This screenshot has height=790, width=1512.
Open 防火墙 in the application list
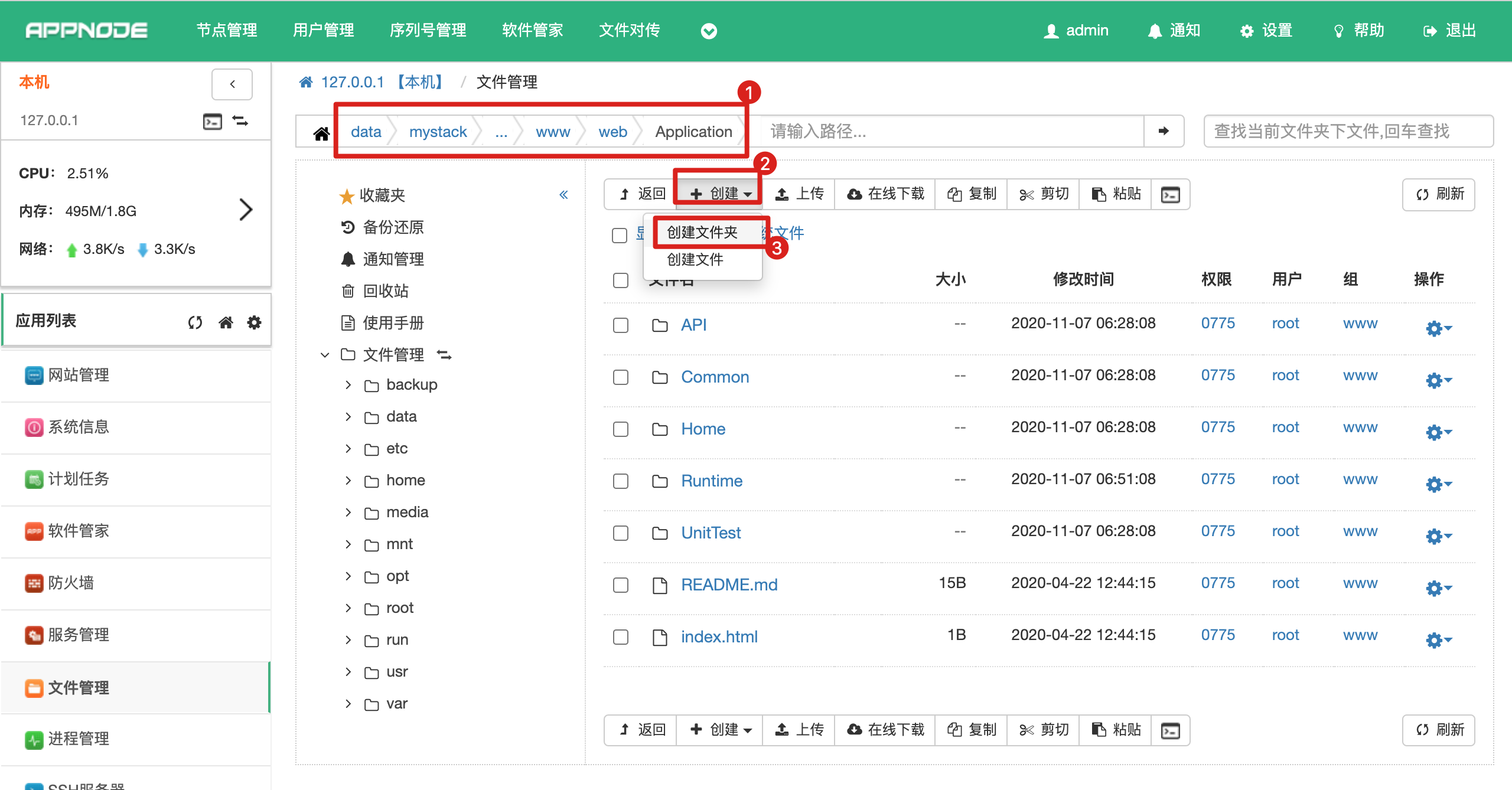click(71, 583)
